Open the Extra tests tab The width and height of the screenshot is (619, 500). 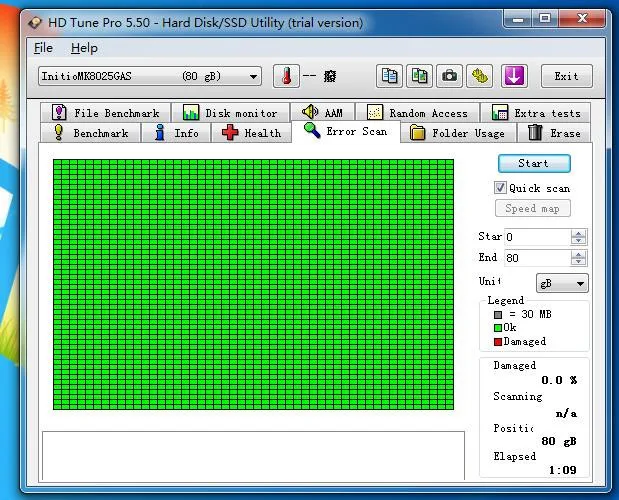536,113
